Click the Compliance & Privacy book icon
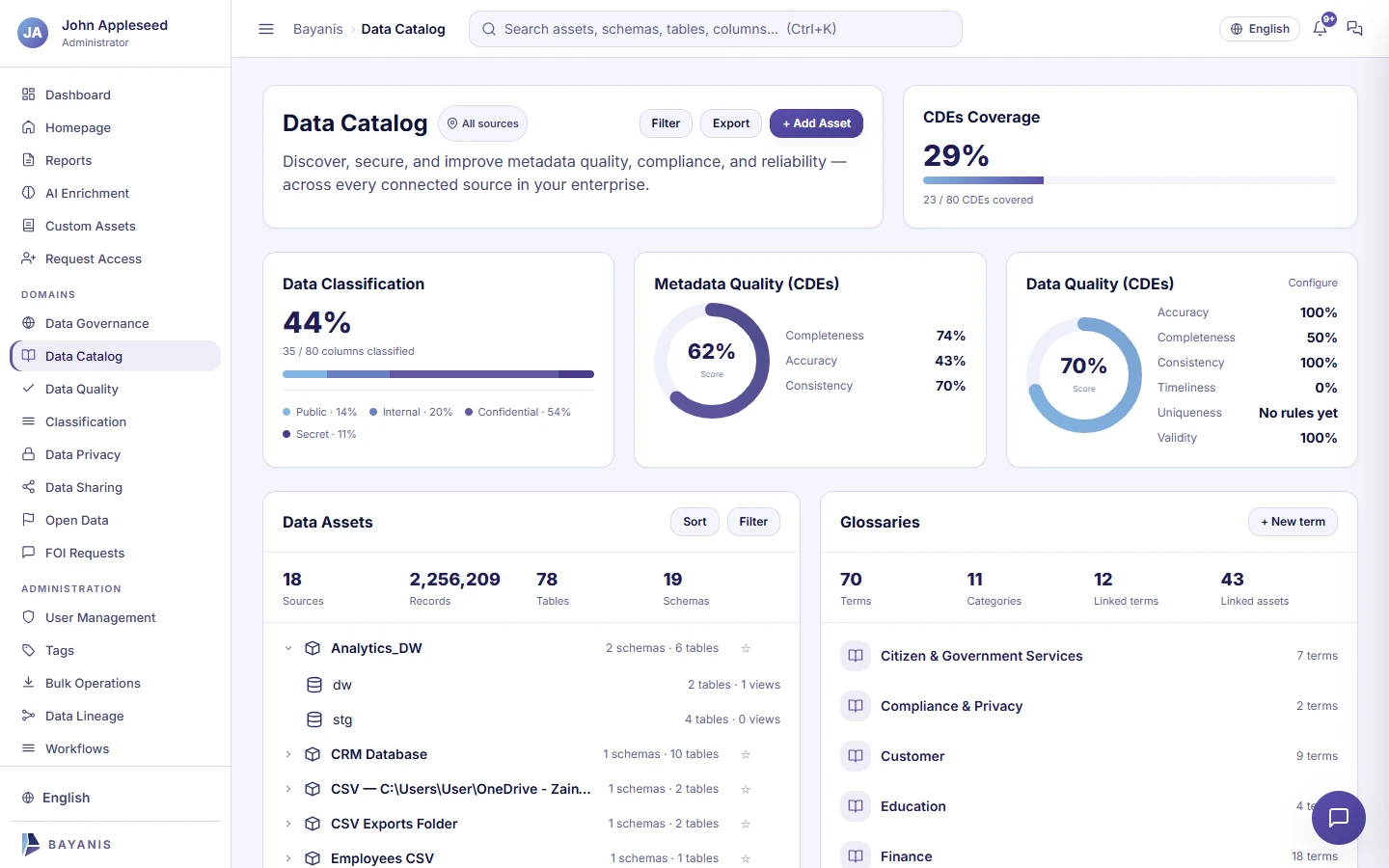The height and width of the screenshot is (868, 1389). point(856,706)
